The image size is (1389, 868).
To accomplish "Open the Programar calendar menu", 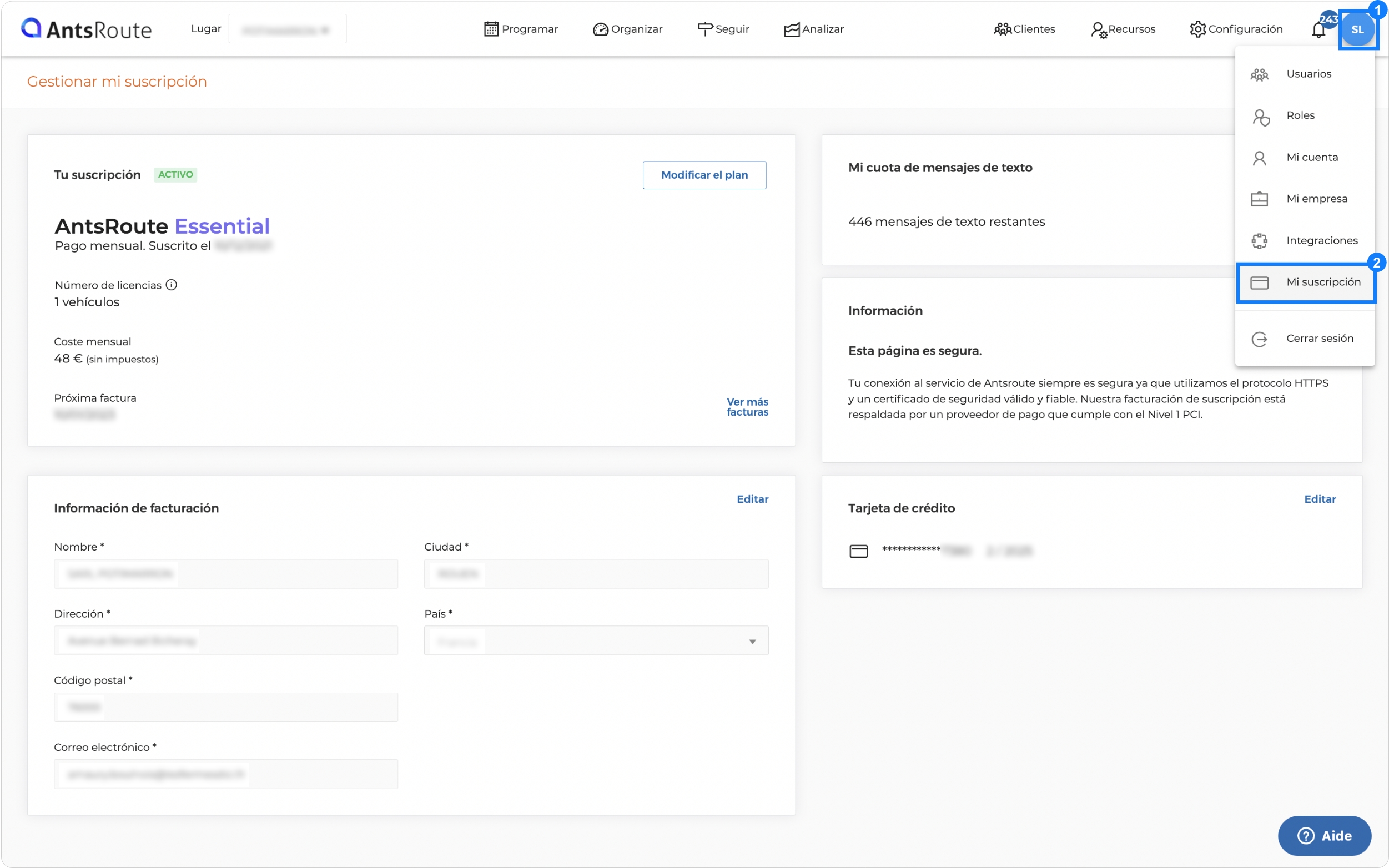I will tap(521, 29).
